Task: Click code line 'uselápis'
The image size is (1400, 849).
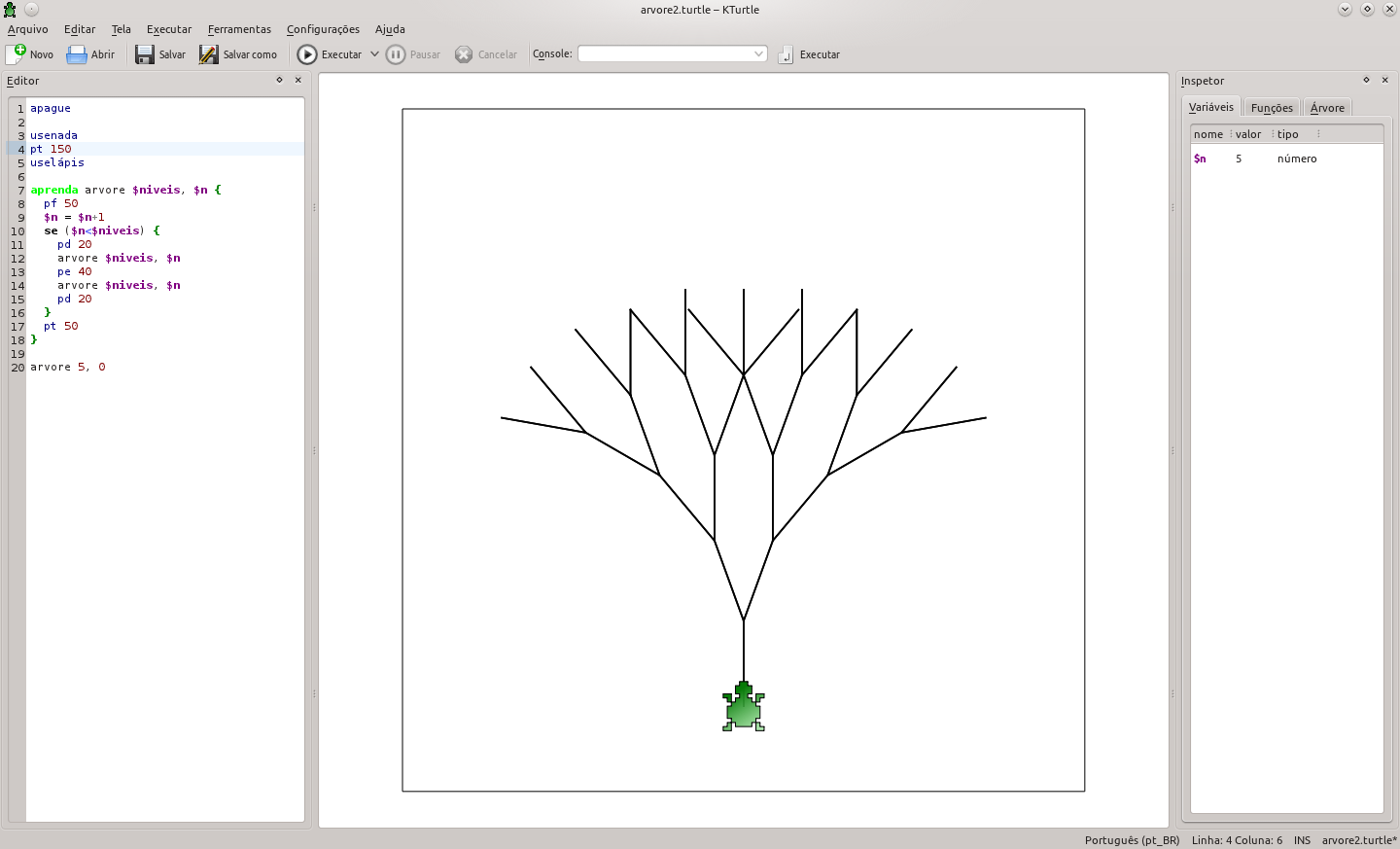Action: (57, 162)
